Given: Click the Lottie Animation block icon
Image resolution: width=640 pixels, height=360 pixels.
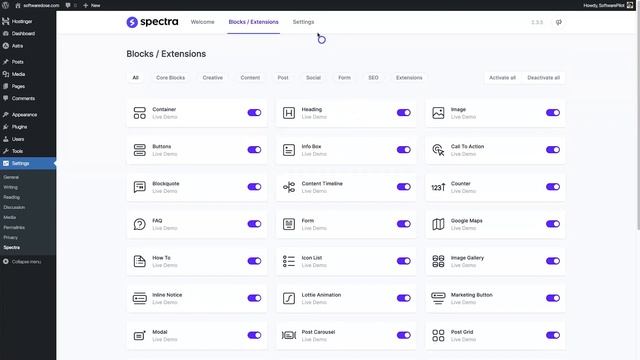Looking at the screenshot, I should tap(289, 298).
